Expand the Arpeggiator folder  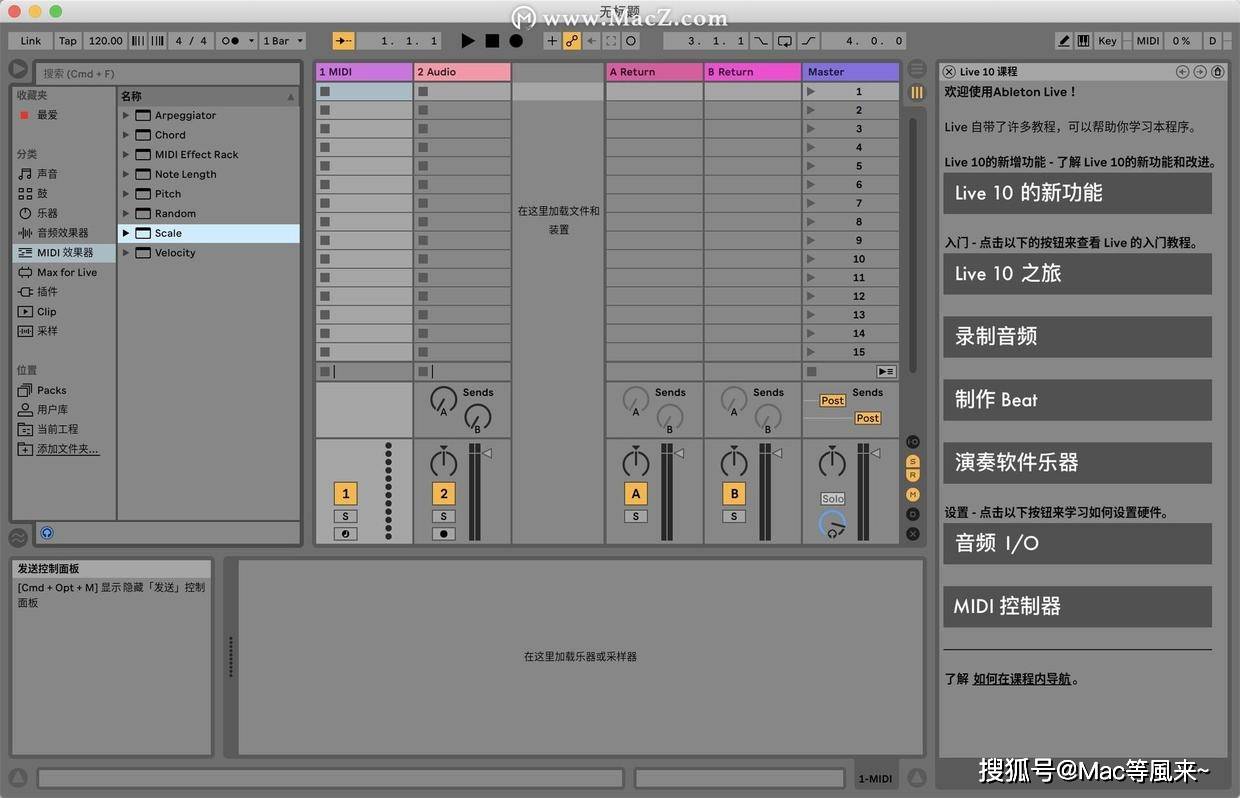pyautogui.click(x=126, y=115)
